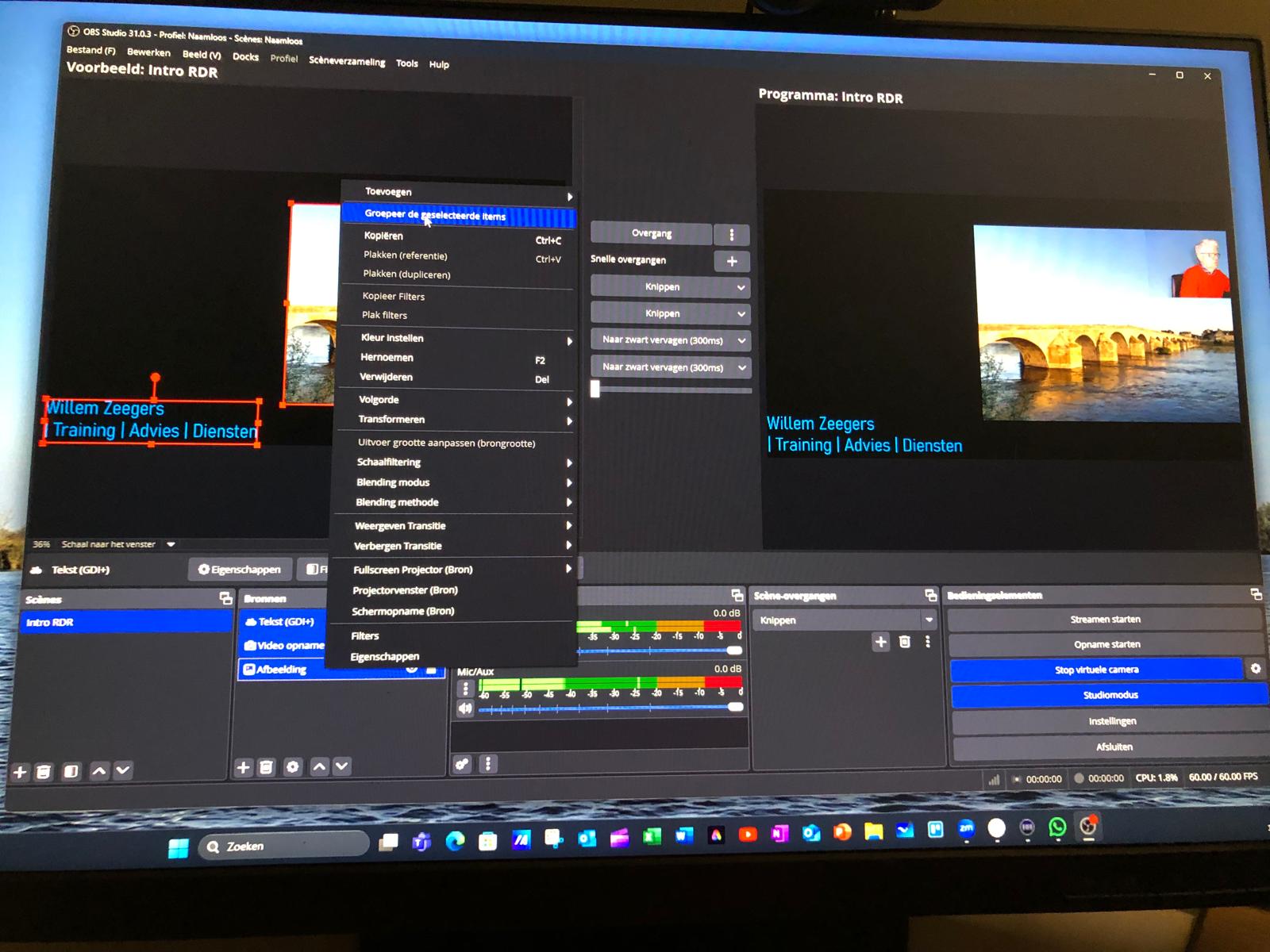Click Afsluiten button
Image resolution: width=1270 pixels, height=952 pixels.
pos(1113,747)
